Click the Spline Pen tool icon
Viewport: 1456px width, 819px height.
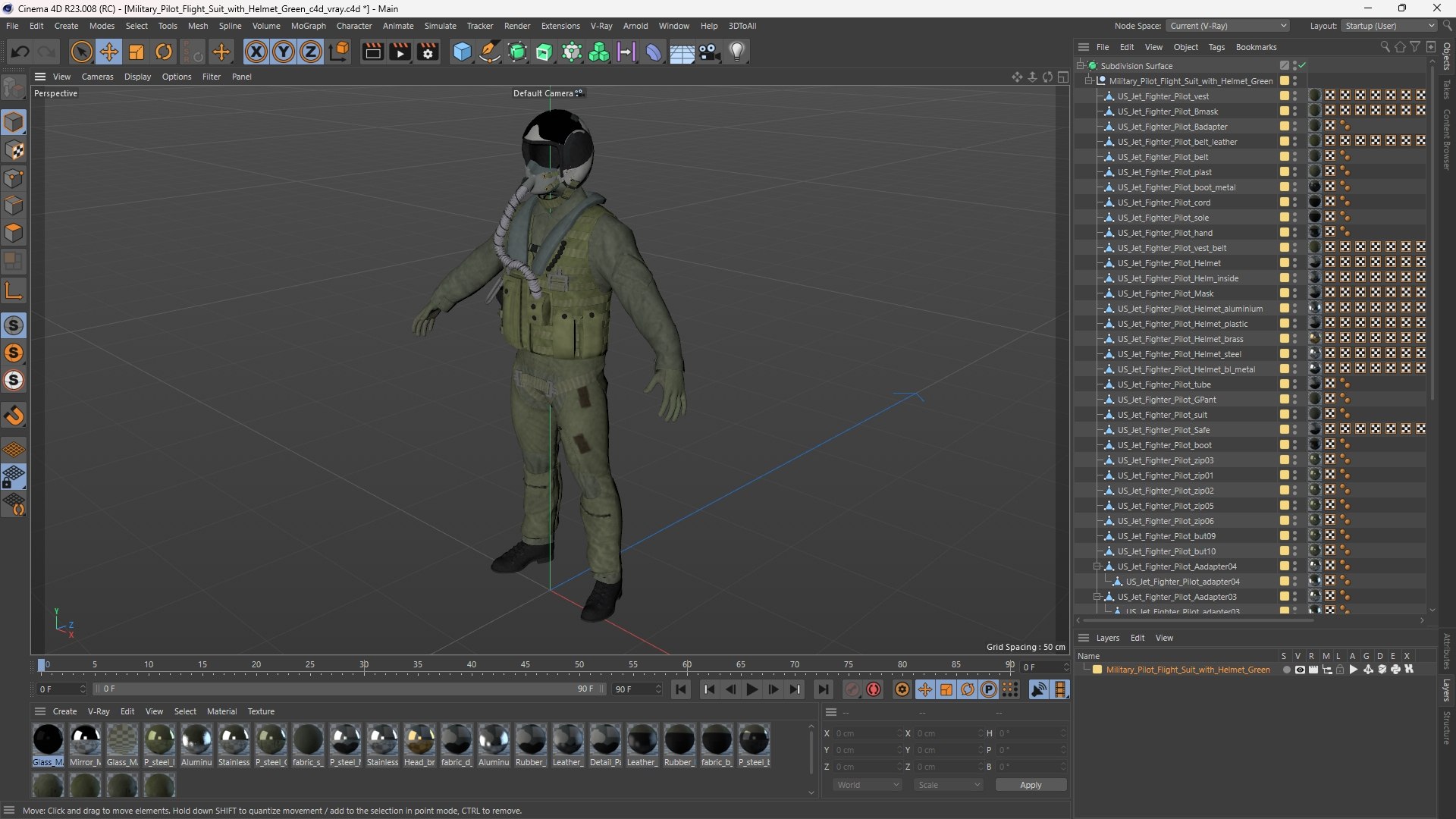click(490, 52)
